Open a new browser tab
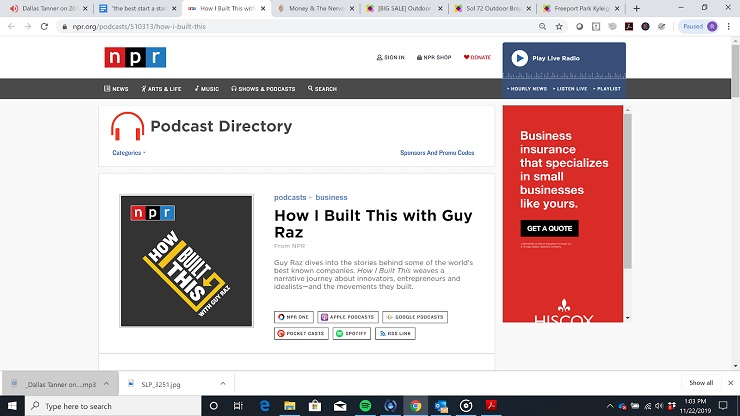Viewport: 740px width, 416px height. click(x=636, y=8)
